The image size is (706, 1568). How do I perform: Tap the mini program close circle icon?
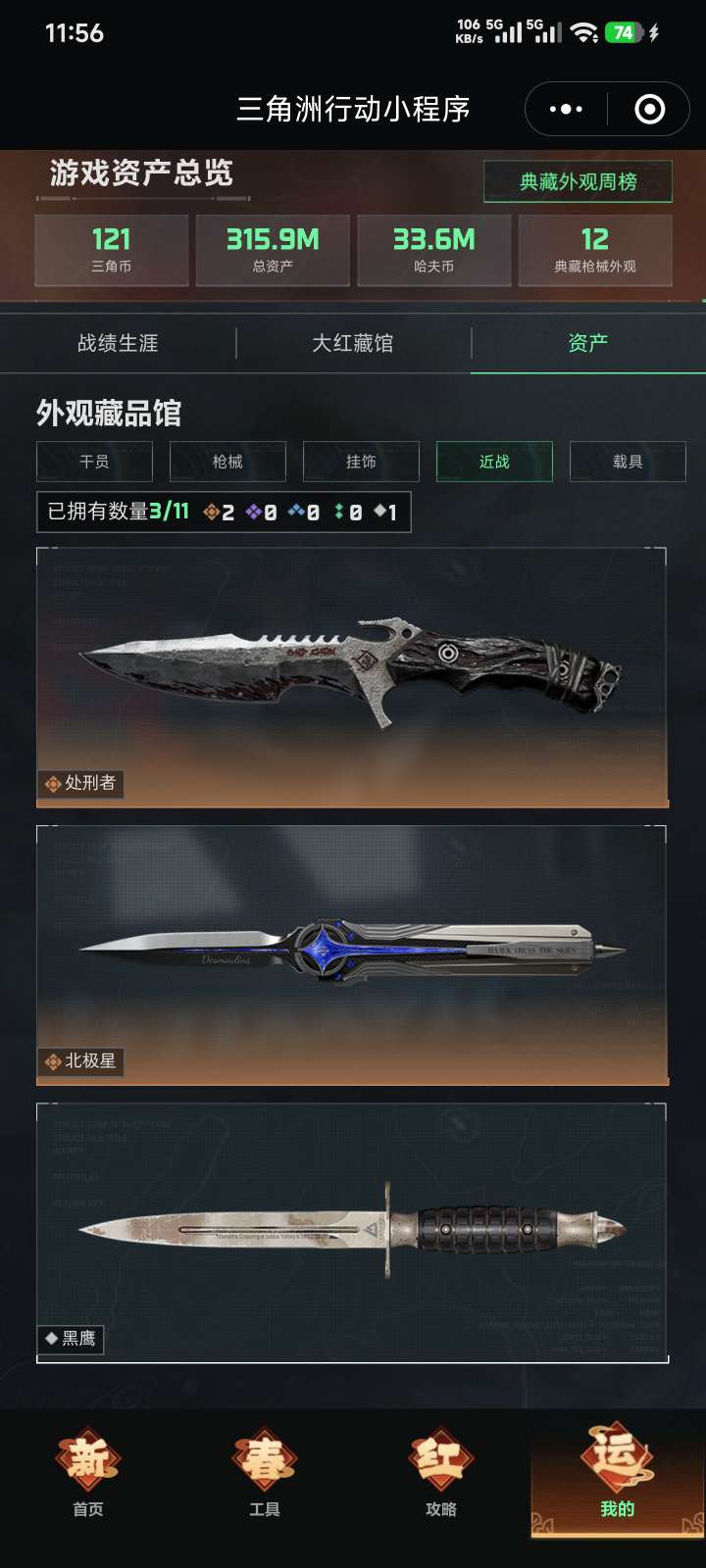pos(649,109)
